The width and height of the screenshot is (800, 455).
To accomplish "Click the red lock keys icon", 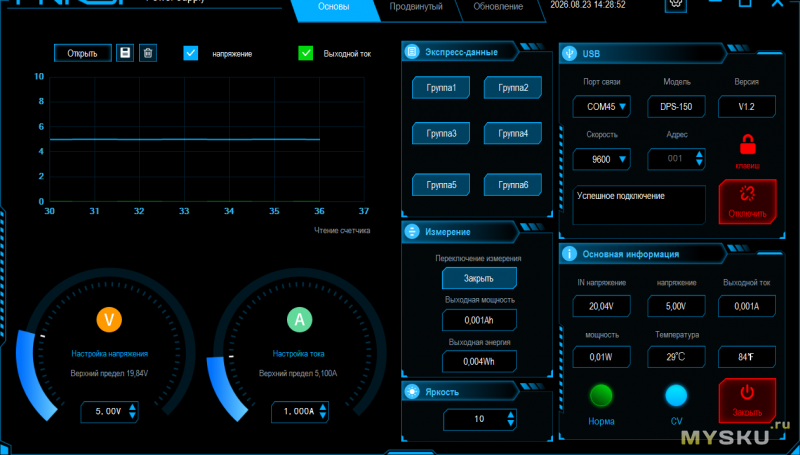I will 747,145.
